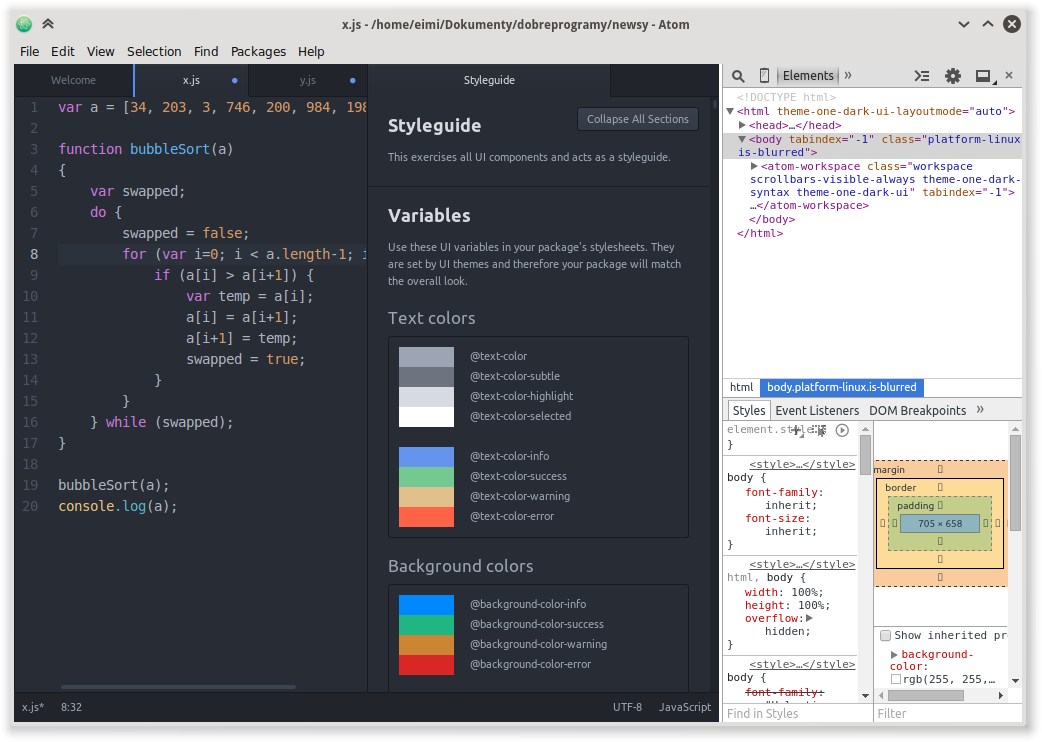Show more DevTools panels via chevrons after Elements
Image resolution: width=1042 pixels, height=742 pixels.
848,75
